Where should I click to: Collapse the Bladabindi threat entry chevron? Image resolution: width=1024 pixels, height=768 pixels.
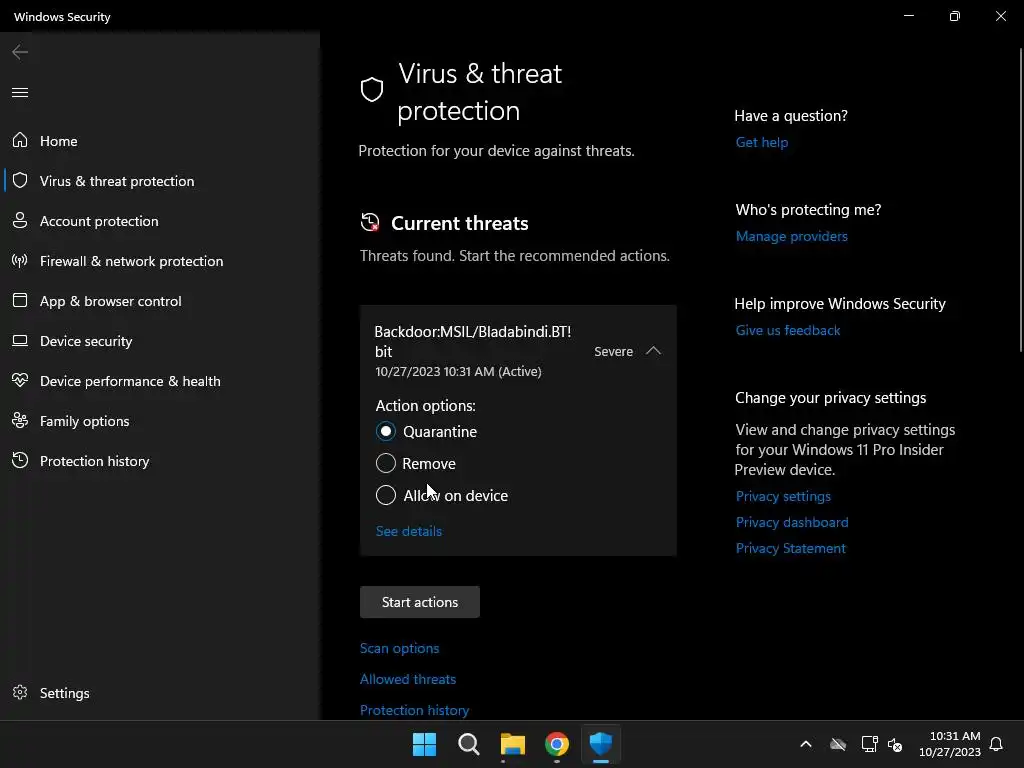click(x=653, y=351)
